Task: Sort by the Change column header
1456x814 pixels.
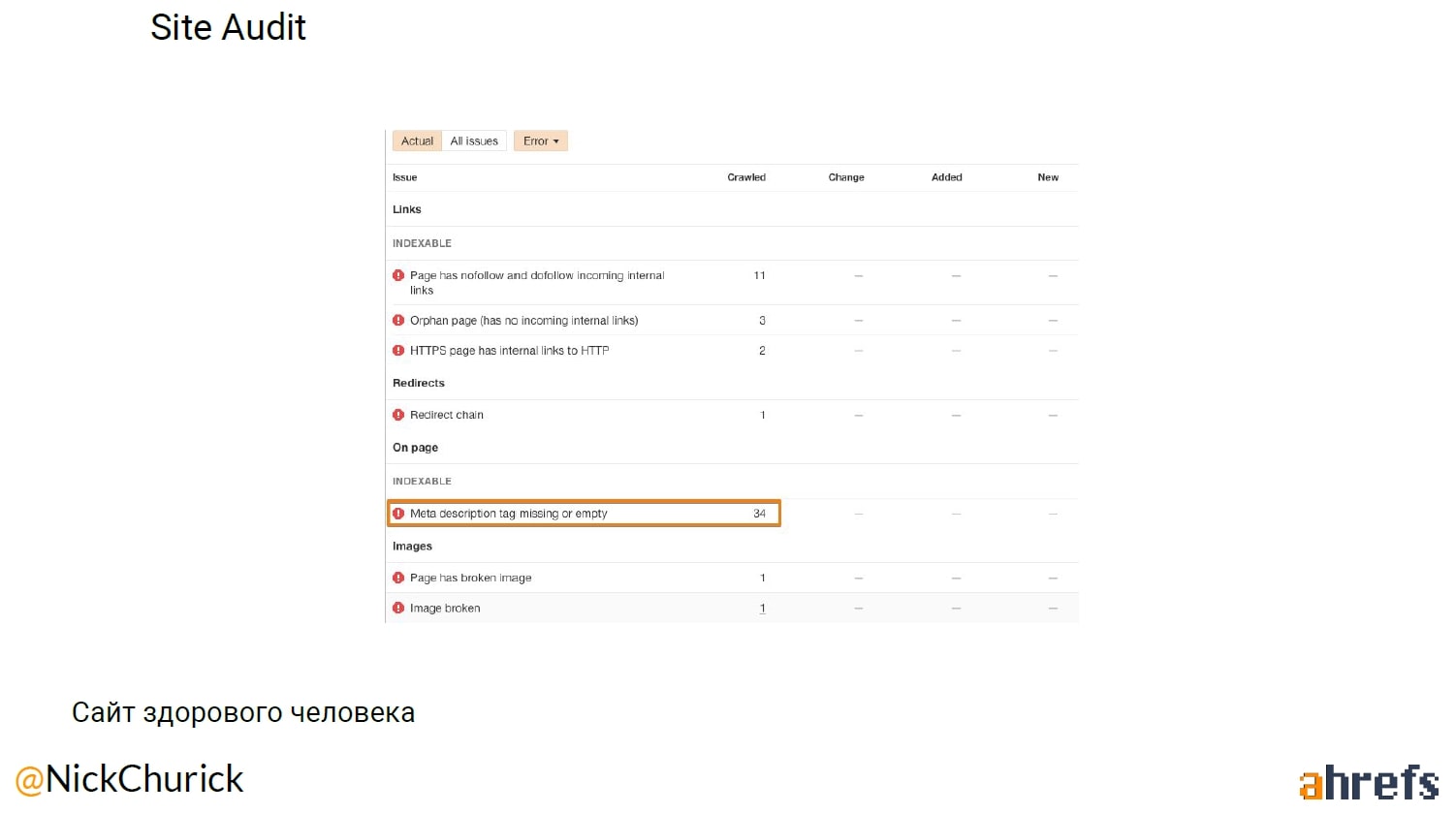Action: click(x=846, y=177)
